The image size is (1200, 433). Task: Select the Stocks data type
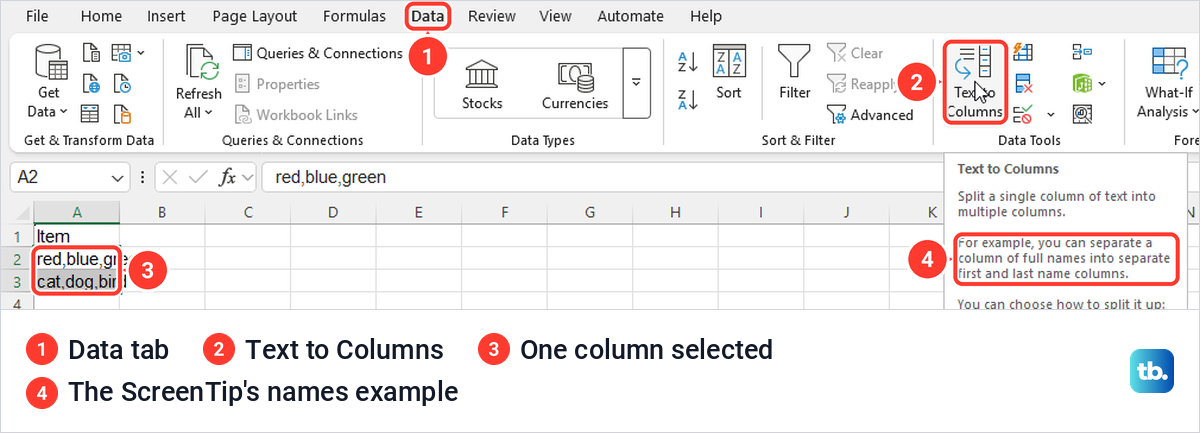pyautogui.click(x=482, y=84)
